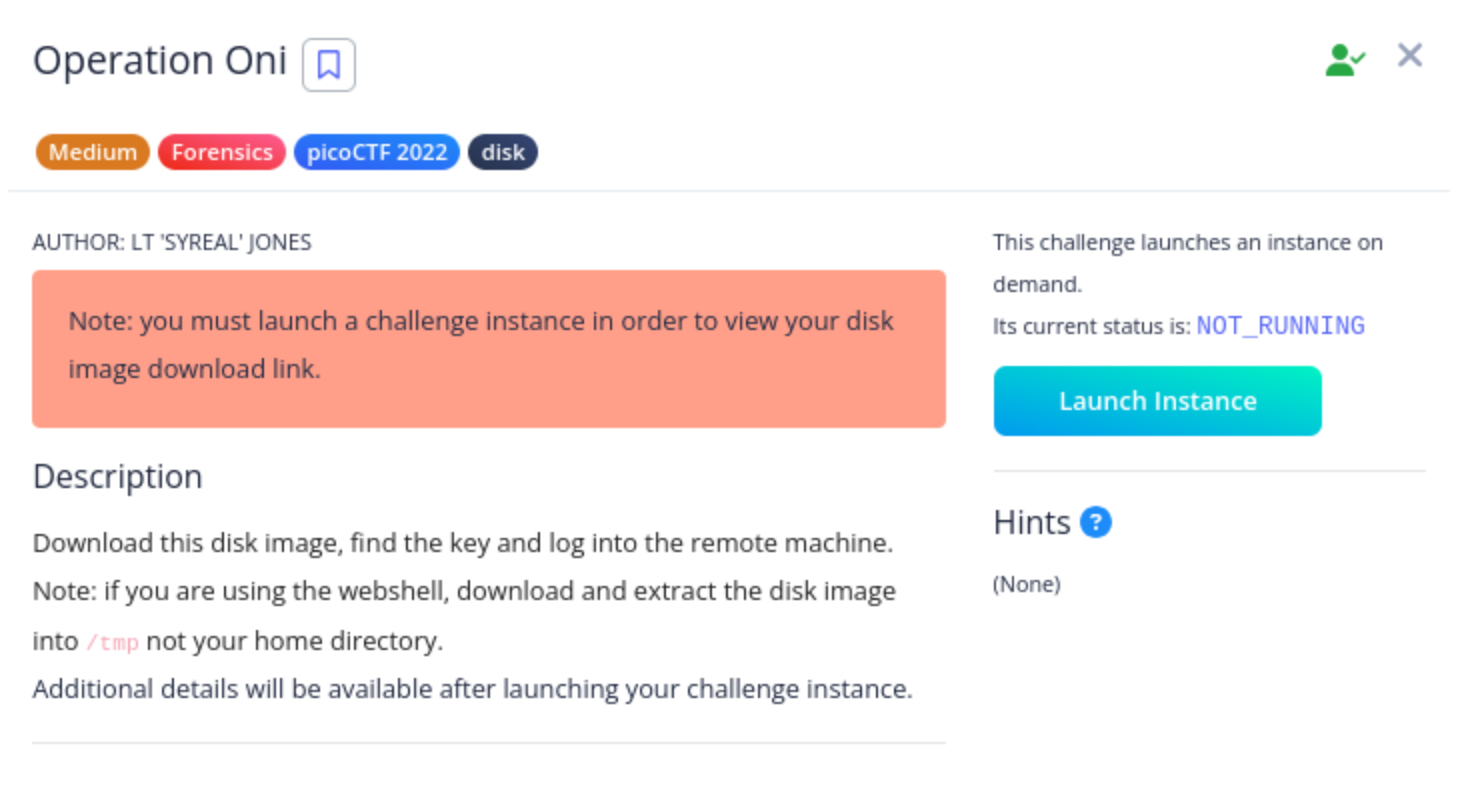This screenshot has height=794, width=1460.
Task: Click the Description heading
Action: (118, 476)
